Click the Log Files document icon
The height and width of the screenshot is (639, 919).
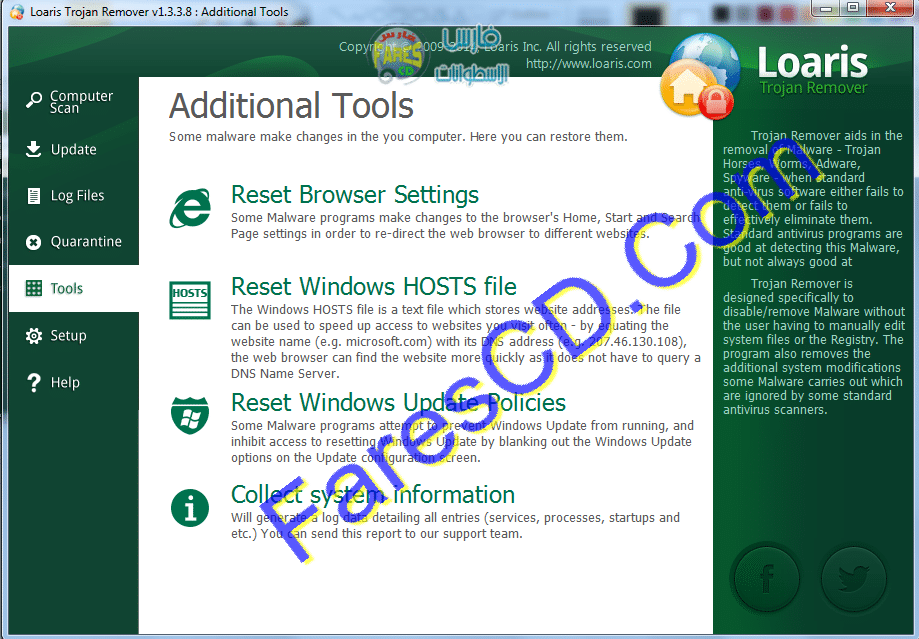(34, 195)
